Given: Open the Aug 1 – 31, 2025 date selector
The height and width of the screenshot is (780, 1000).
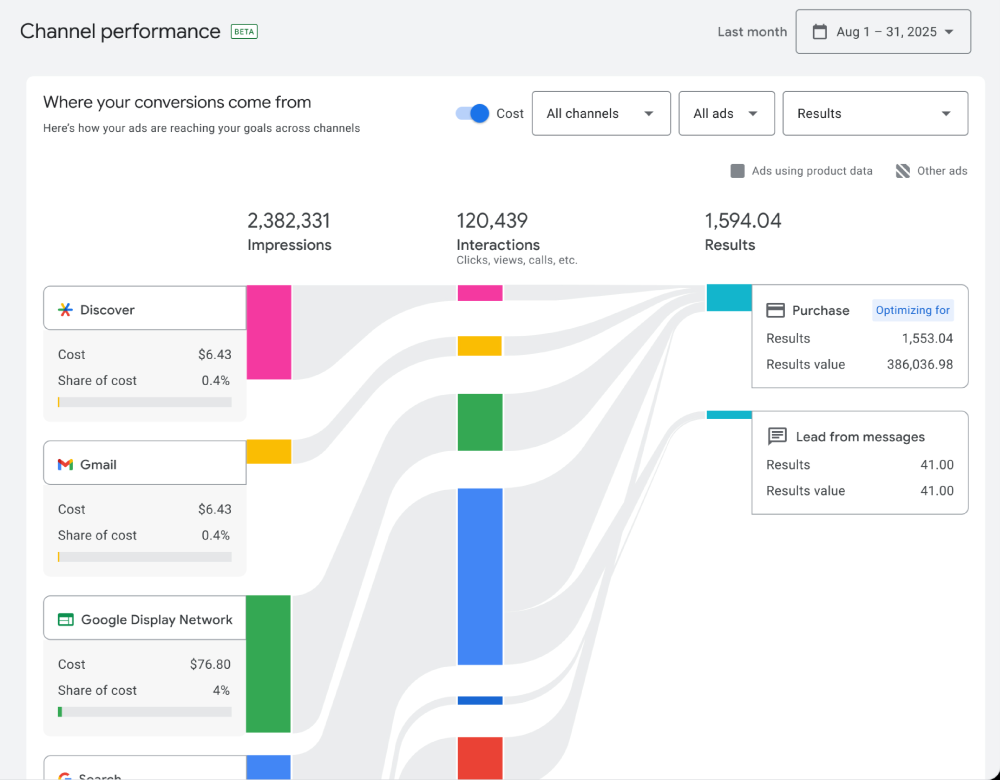Looking at the screenshot, I should tap(883, 31).
